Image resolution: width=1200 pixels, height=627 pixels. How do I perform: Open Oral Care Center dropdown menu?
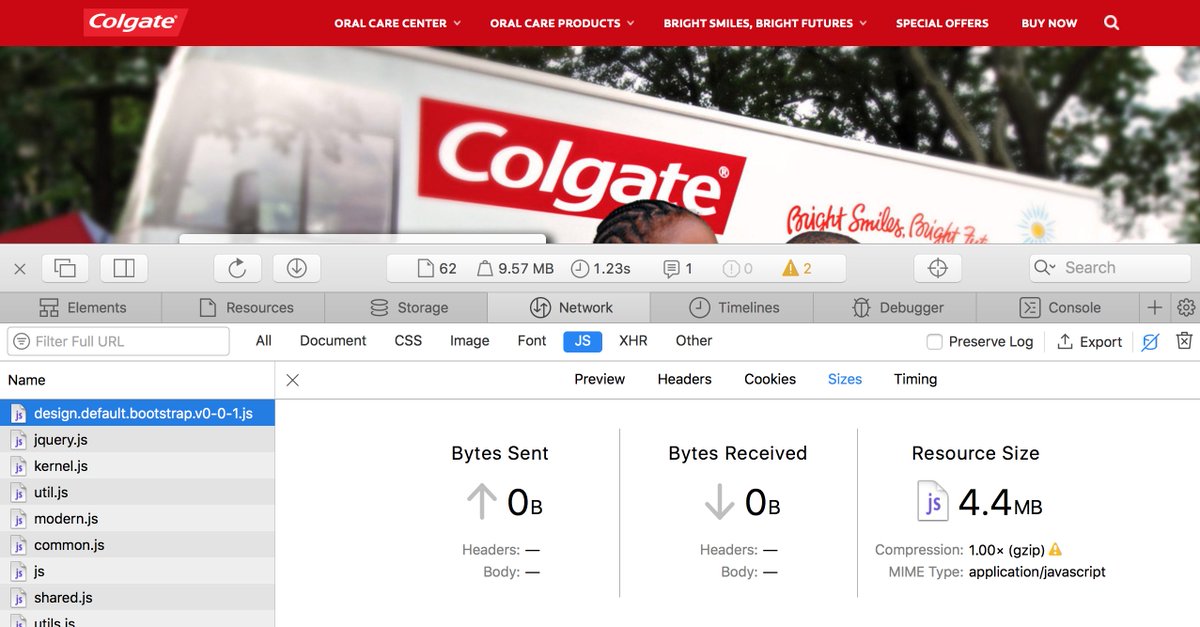pos(398,23)
